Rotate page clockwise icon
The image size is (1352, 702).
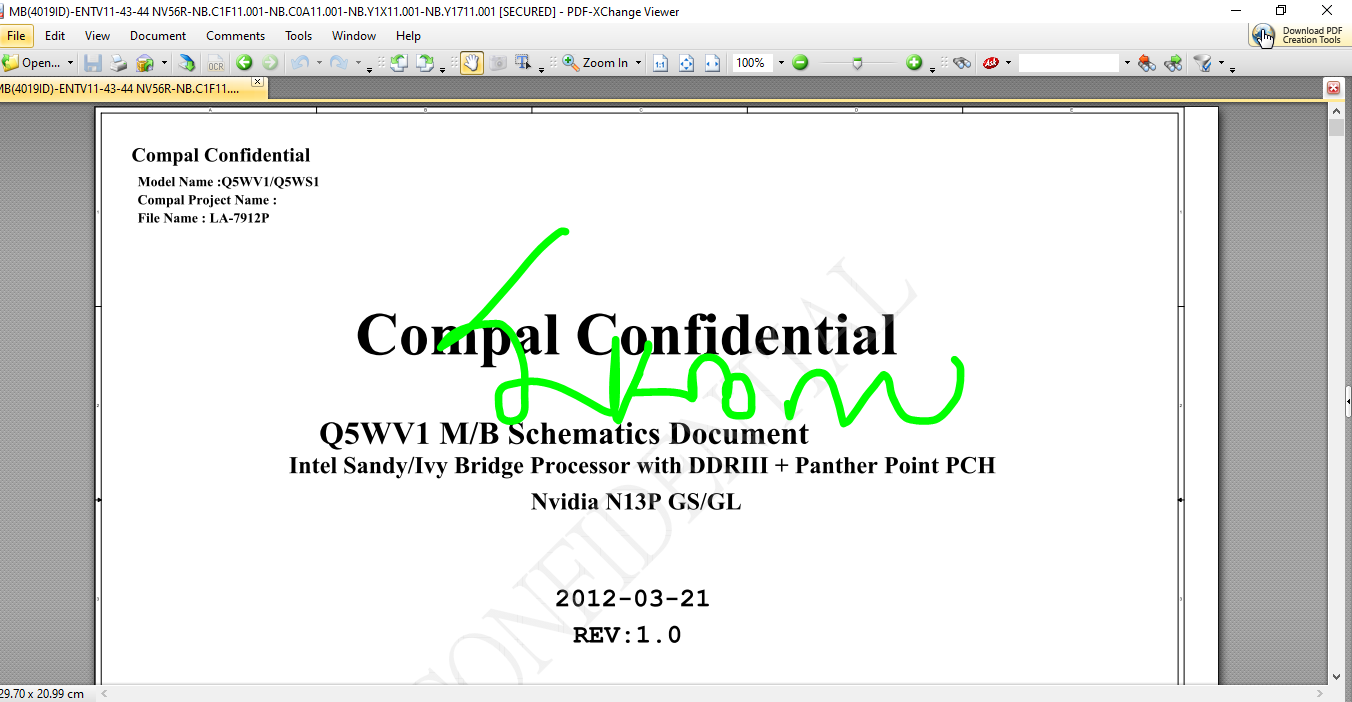(x=425, y=63)
